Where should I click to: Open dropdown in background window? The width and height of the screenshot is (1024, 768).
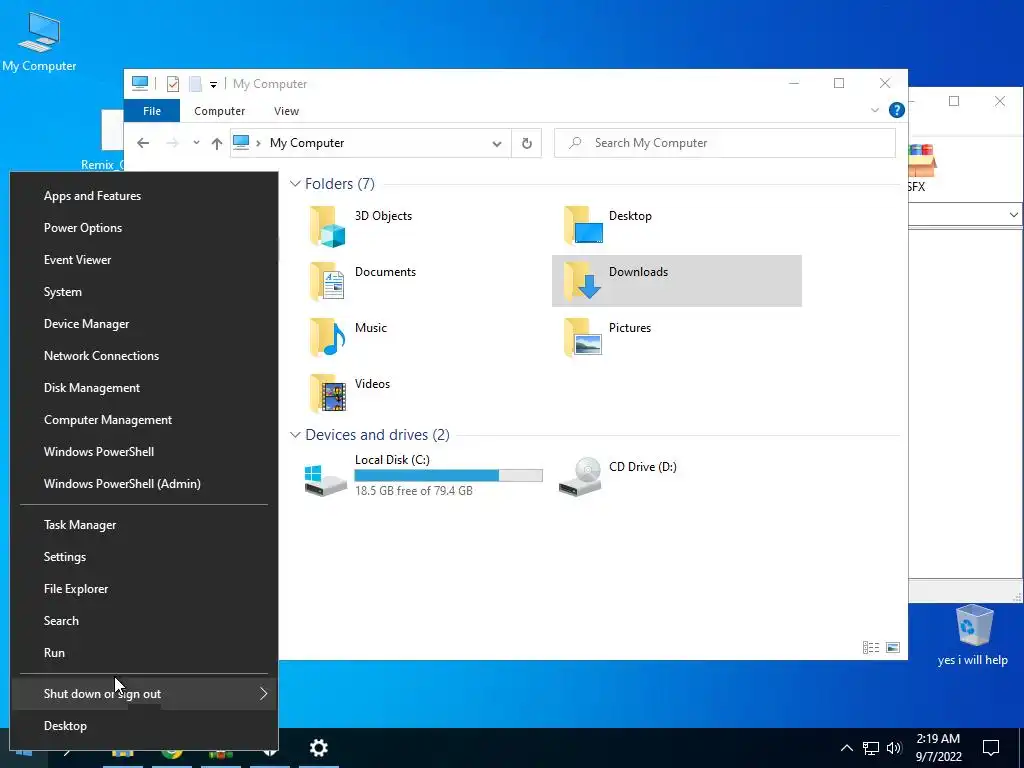pos(1013,214)
